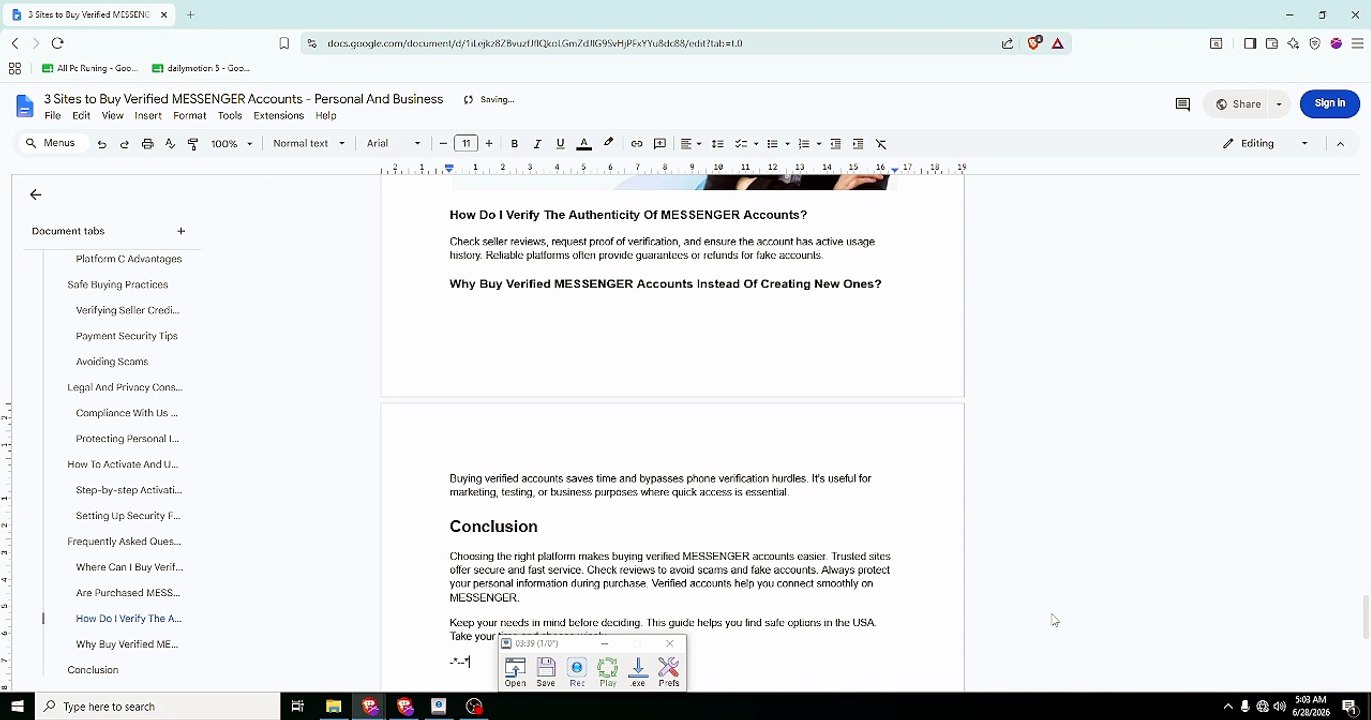The height and width of the screenshot is (720, 1371).
Task: Redo the last undone action
Action: [x=124, y=144]
